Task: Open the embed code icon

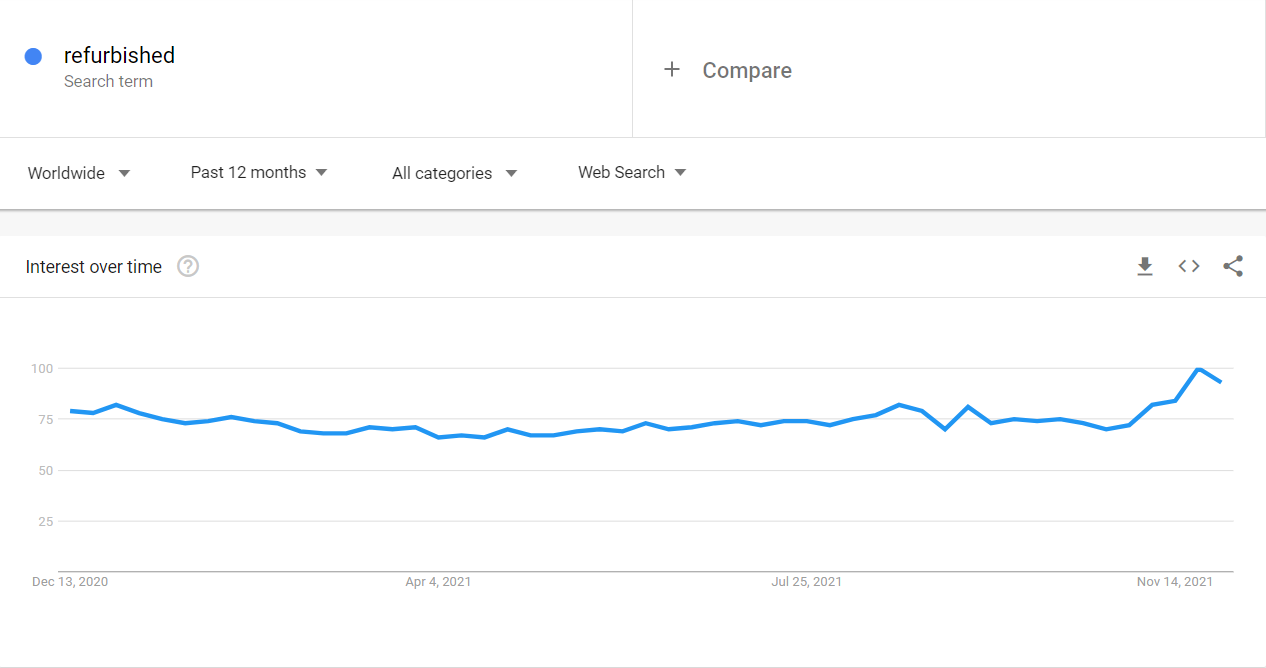Action: pos(1189,266)
